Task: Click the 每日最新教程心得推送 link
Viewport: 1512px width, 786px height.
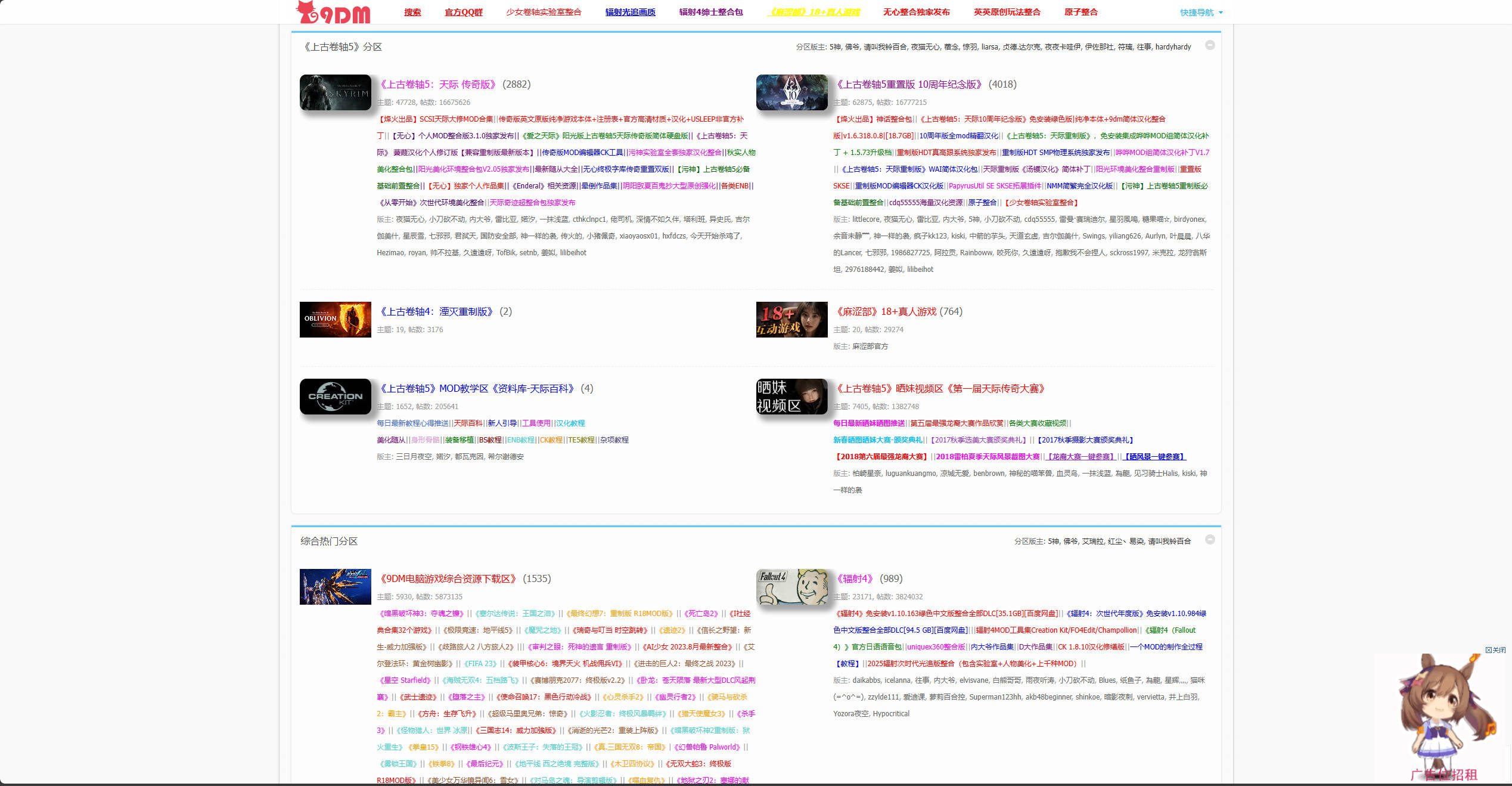Action: point(412,423)
